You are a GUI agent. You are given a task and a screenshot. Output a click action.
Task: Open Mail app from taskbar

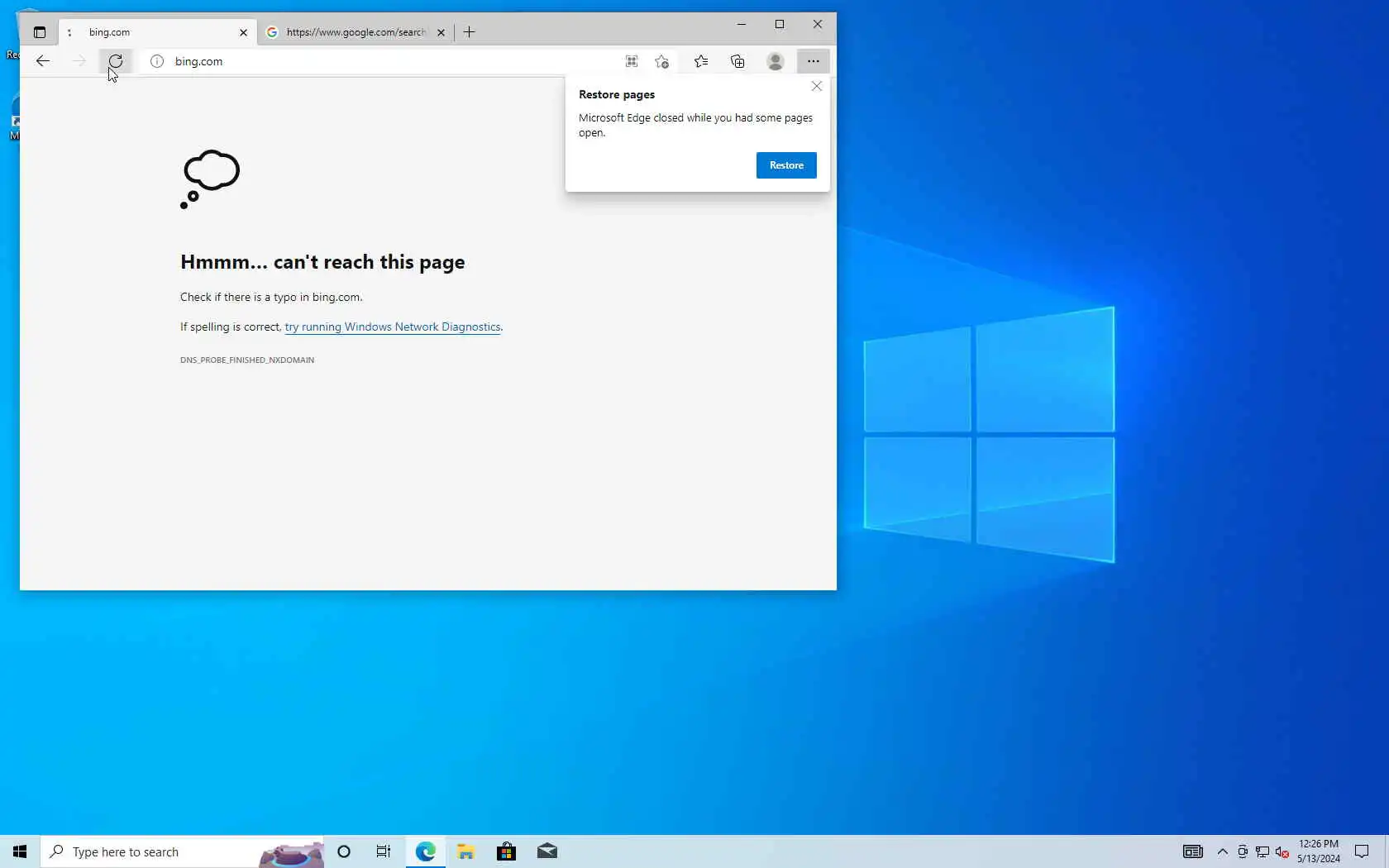click(x=547, y=851)
